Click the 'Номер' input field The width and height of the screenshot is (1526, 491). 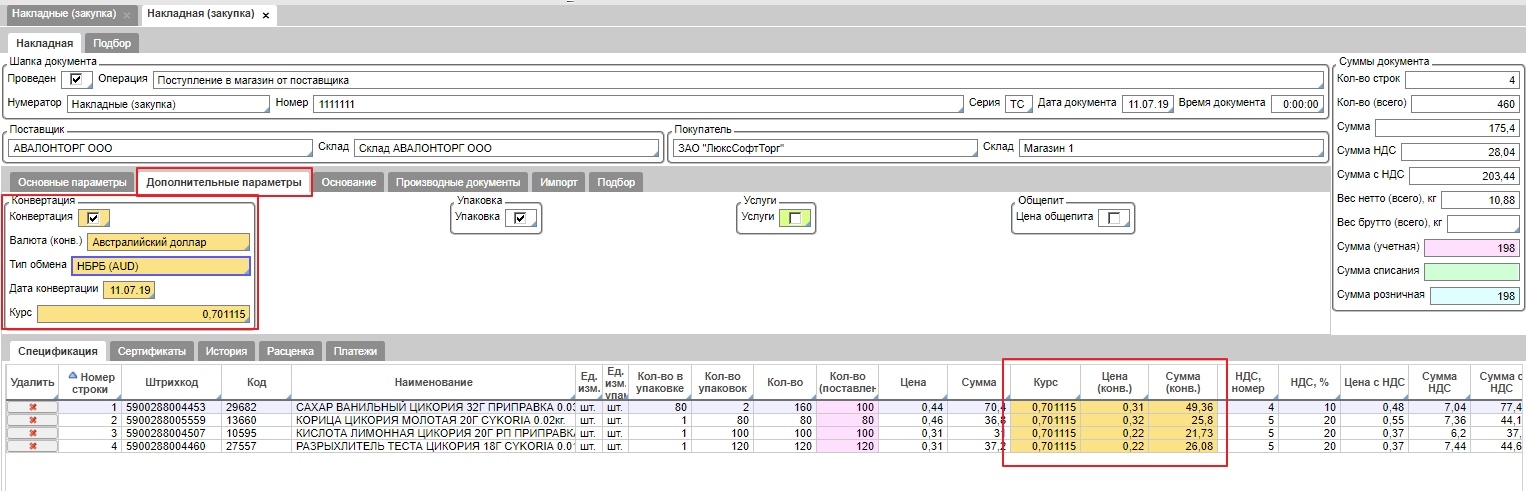click(x=636, y=103)
